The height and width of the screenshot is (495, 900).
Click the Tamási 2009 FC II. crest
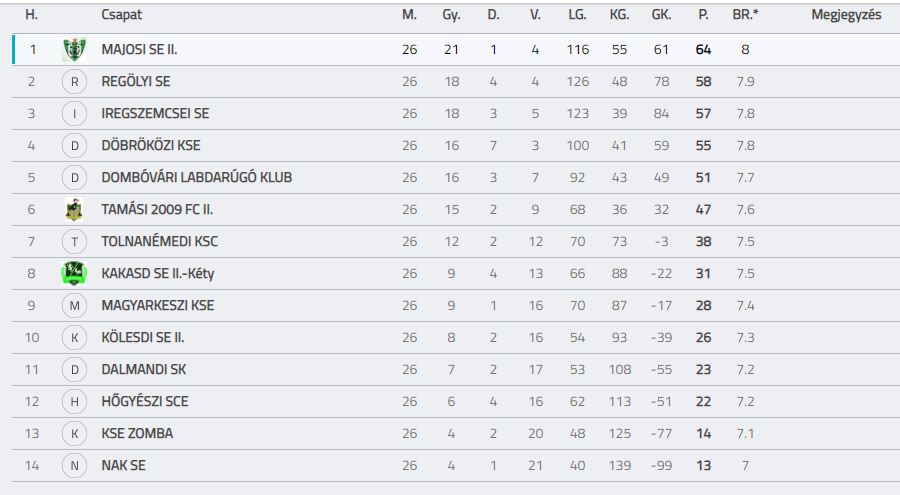[x=74, y=210]
